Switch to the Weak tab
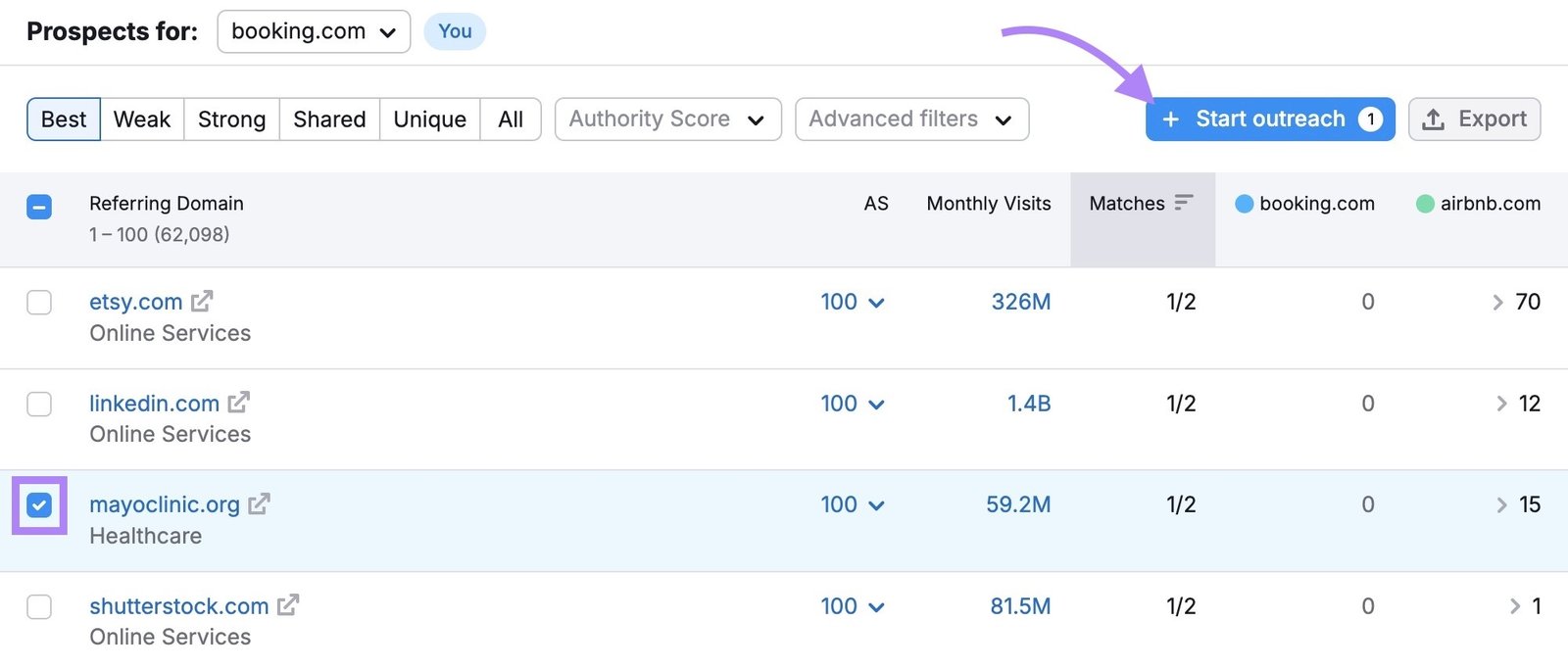Viewport: 1568px width, 669px height. (142, 119)
